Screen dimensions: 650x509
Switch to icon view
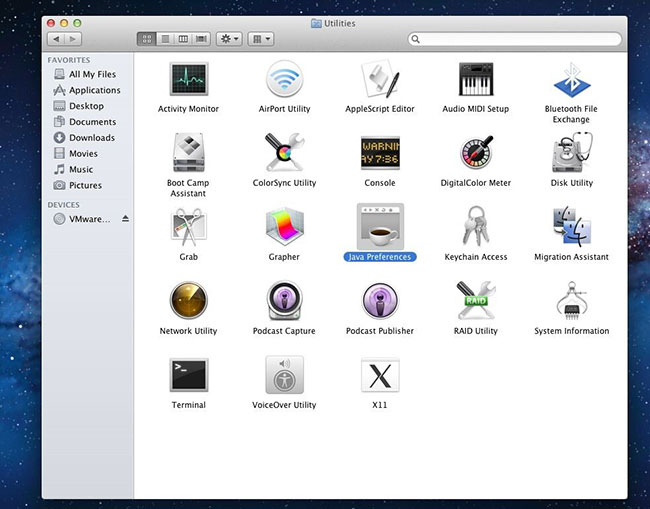pyautogui.click(x=146, y=39)
